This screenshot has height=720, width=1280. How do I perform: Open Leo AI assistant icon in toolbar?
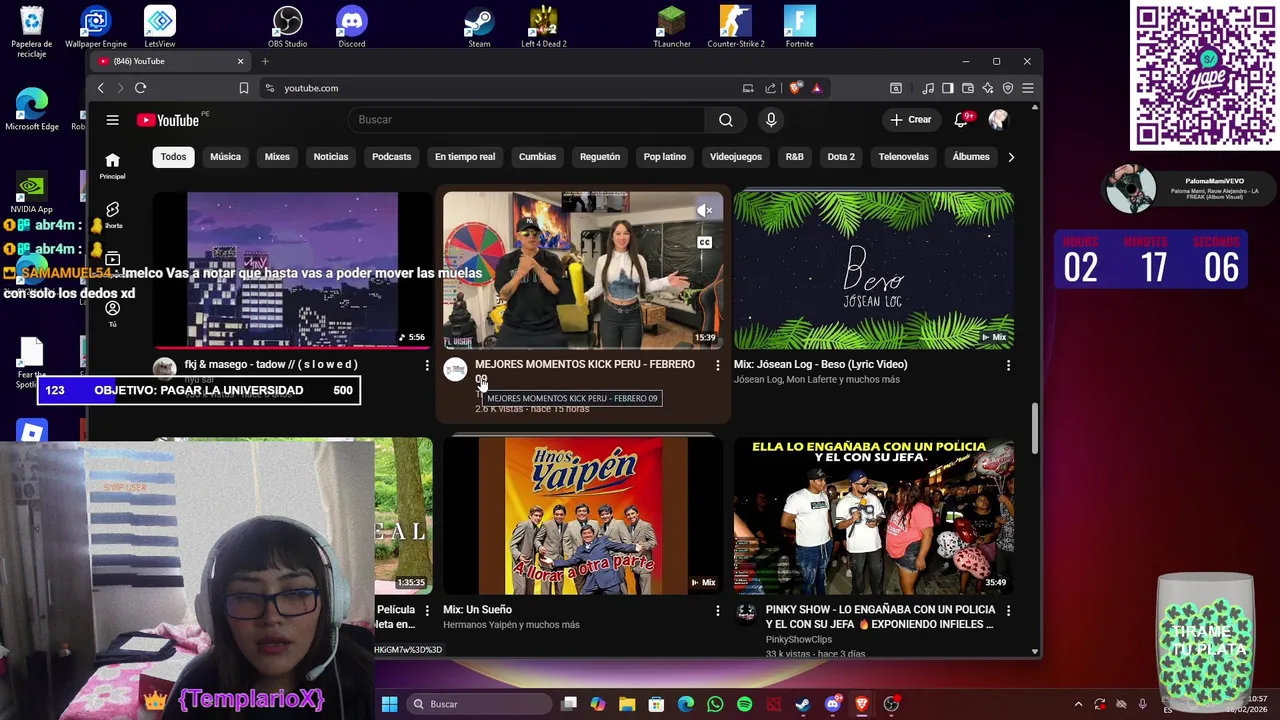(x=988, y=88)
